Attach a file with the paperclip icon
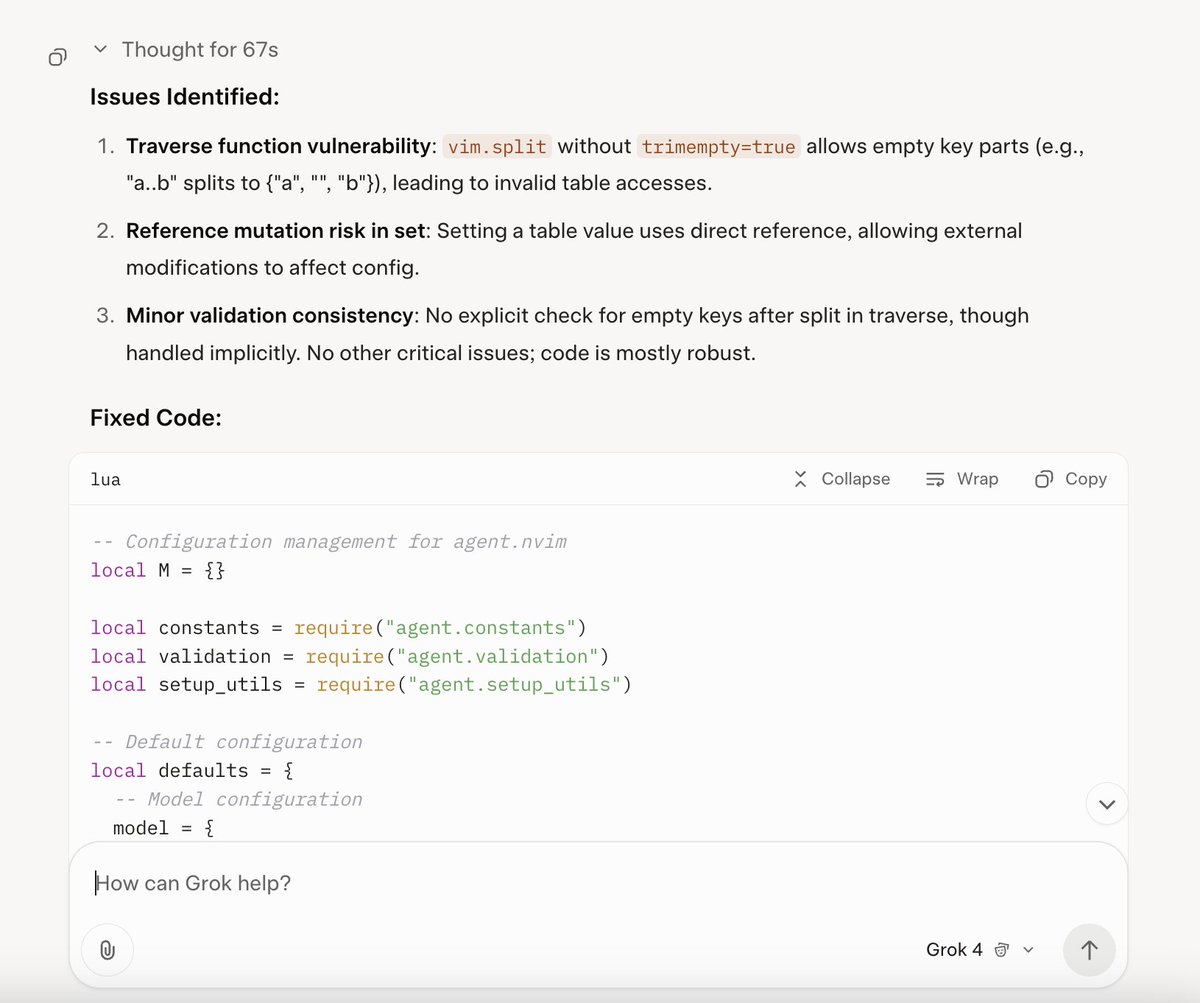The width and height of the screenshot is (1200, 1003). pyautogui.click(x=107, y=950)
